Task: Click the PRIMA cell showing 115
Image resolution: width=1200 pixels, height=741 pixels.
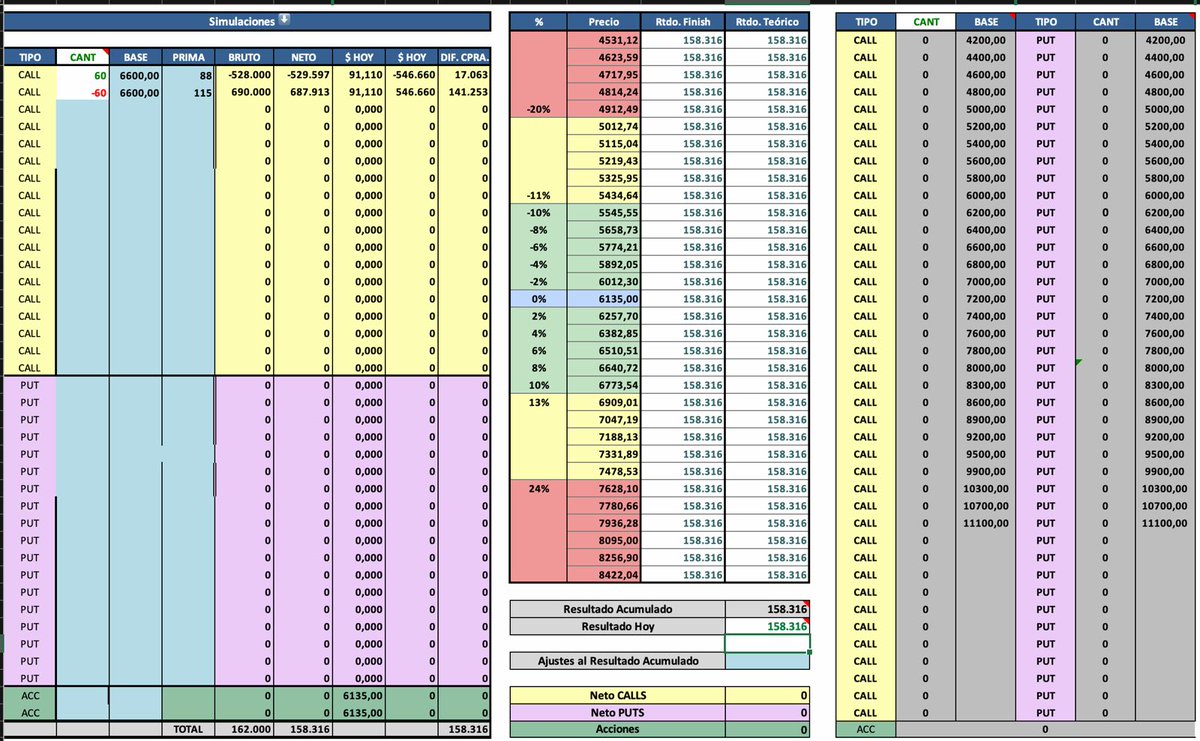Action: tap(188, 91)
